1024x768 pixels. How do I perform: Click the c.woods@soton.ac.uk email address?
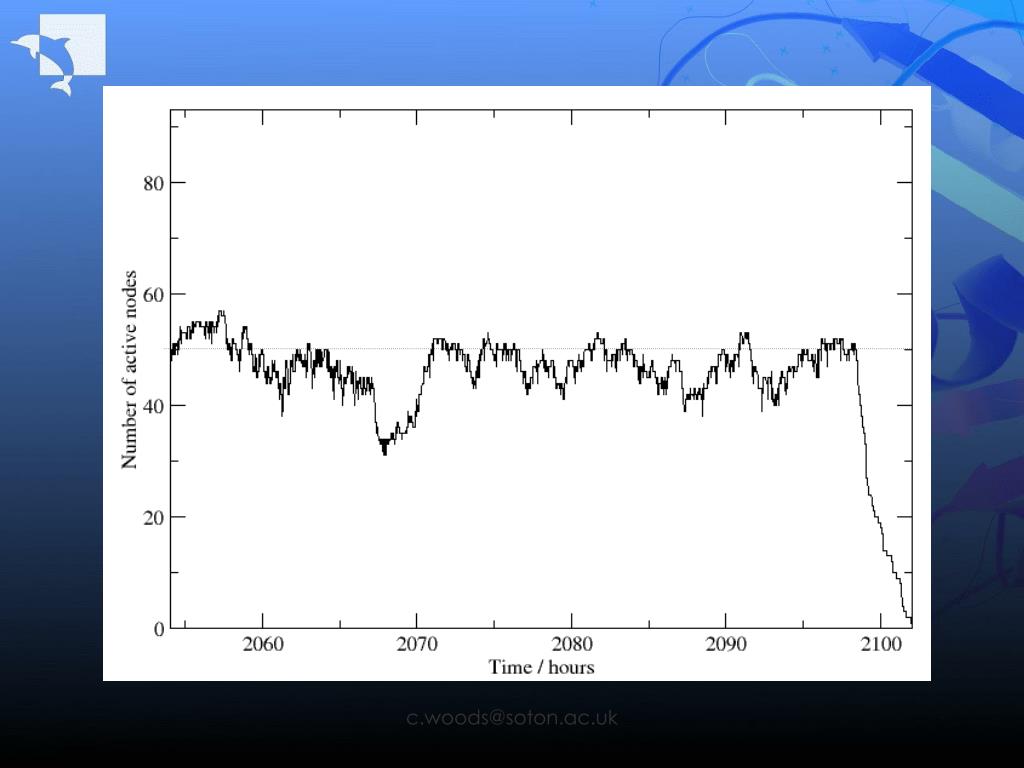[x=512, y=717]
